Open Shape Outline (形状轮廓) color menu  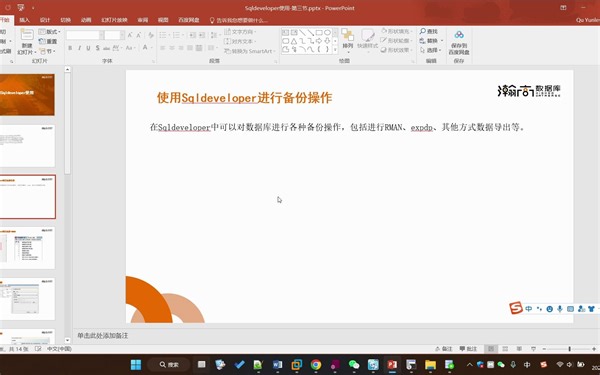396,41
